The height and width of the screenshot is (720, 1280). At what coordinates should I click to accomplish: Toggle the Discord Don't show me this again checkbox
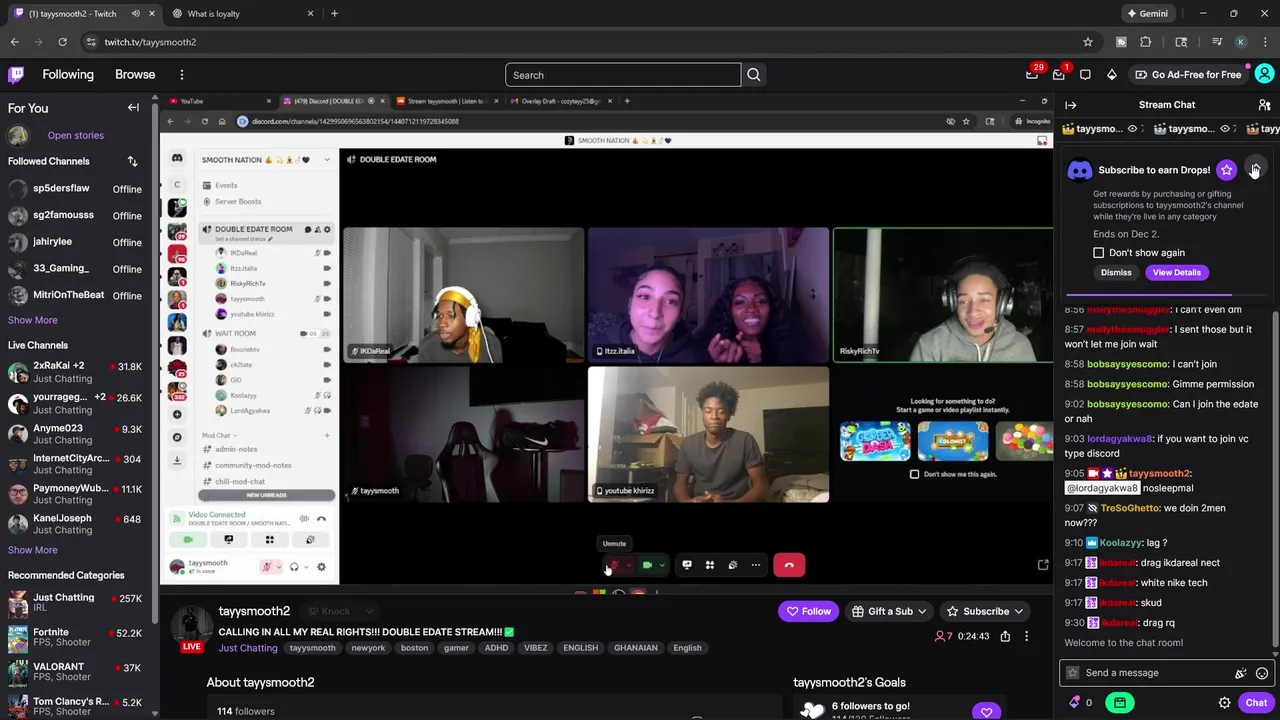pos(914,474)
